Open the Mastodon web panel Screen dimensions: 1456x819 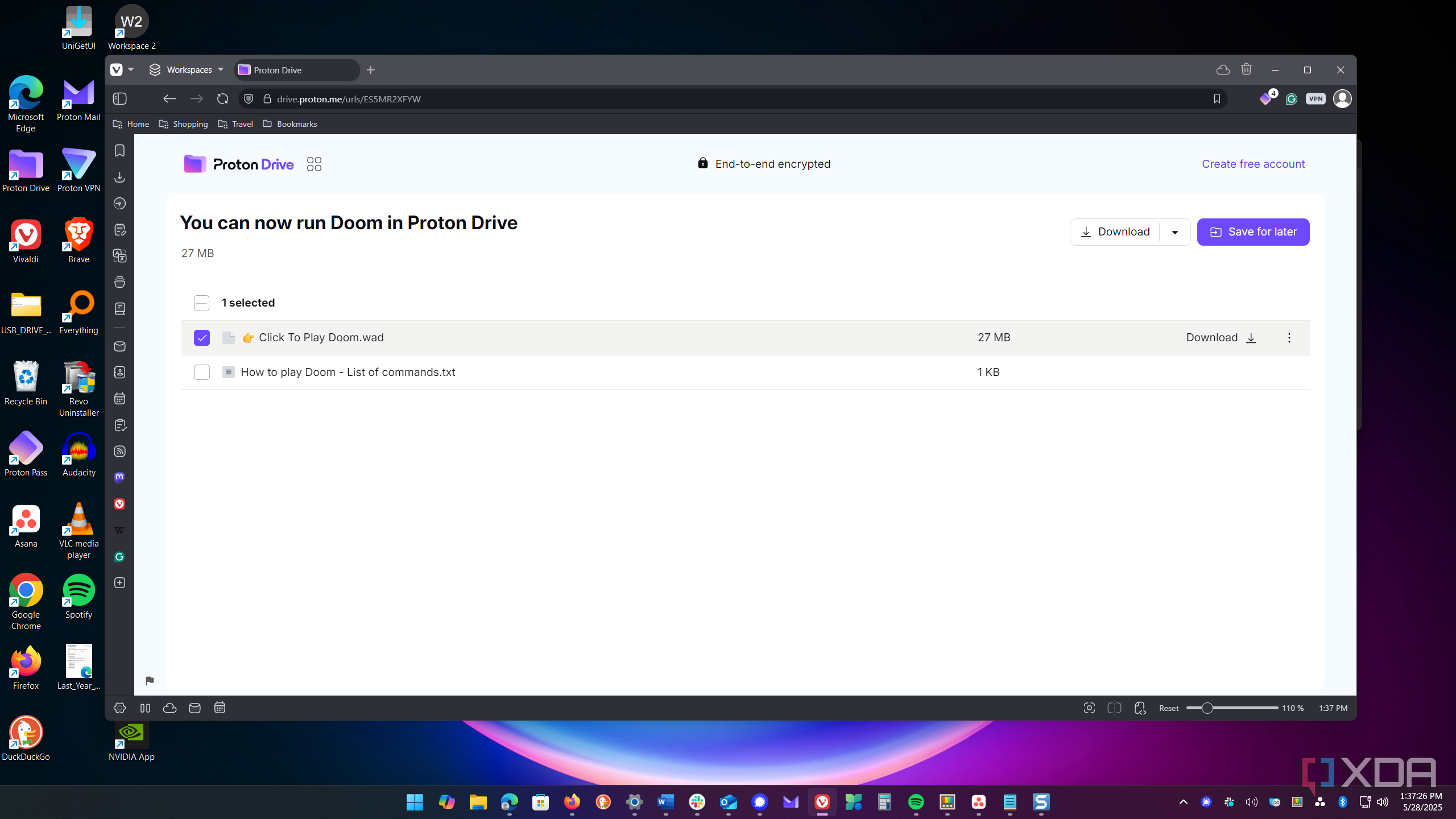pos(119,478)
